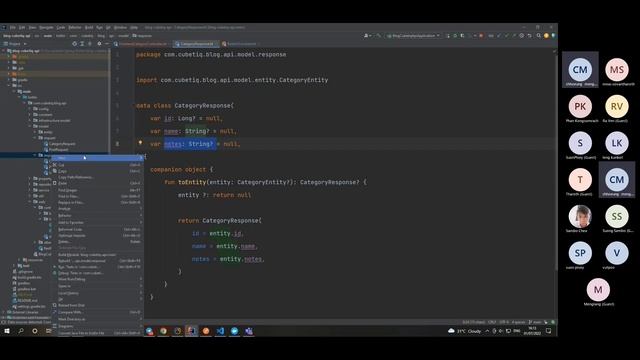Open Chrome from the taskbar
640x360 pixels.
[x=163, y=331]
